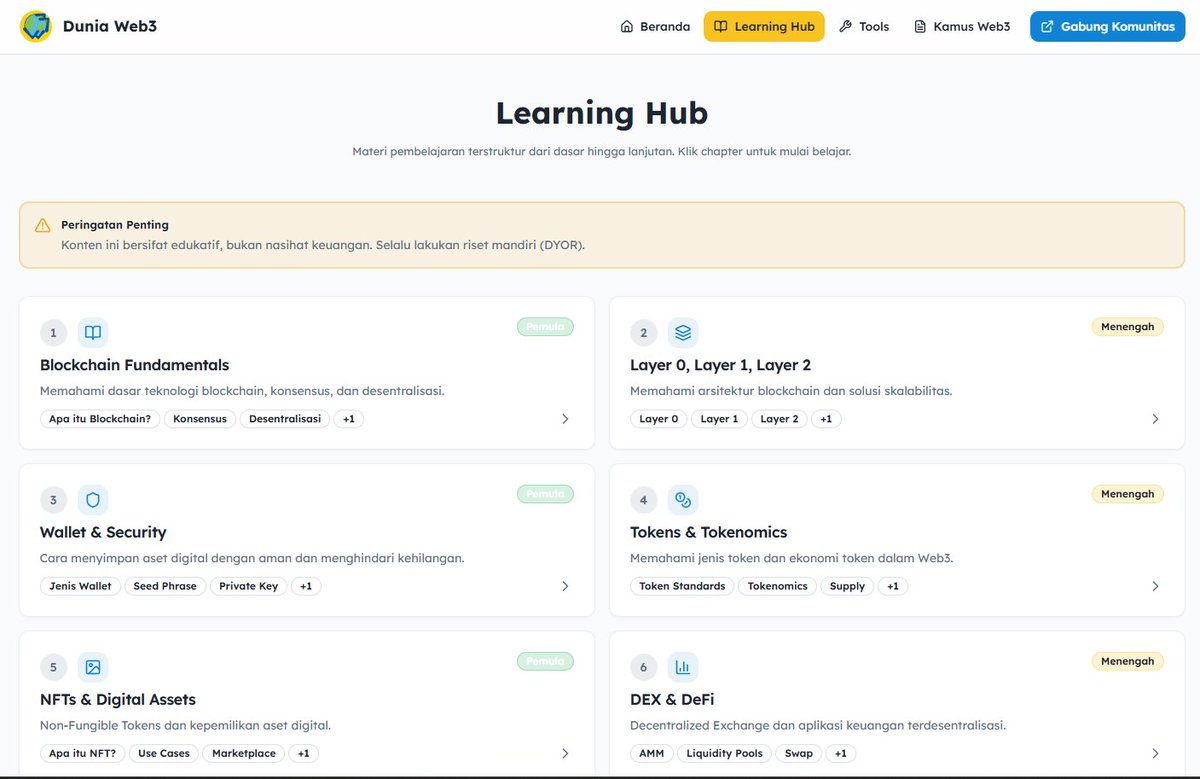Open Kamus Web3 from the navigation bar

962,26
